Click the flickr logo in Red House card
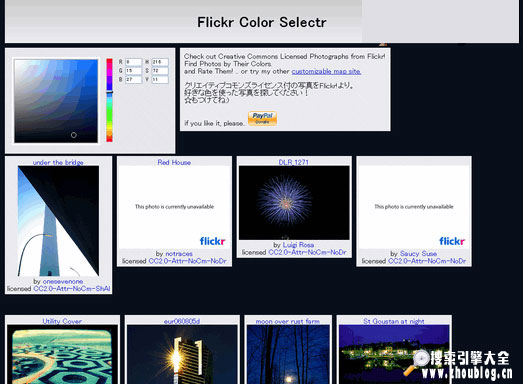The image size is (523, 384). (212, 241)
